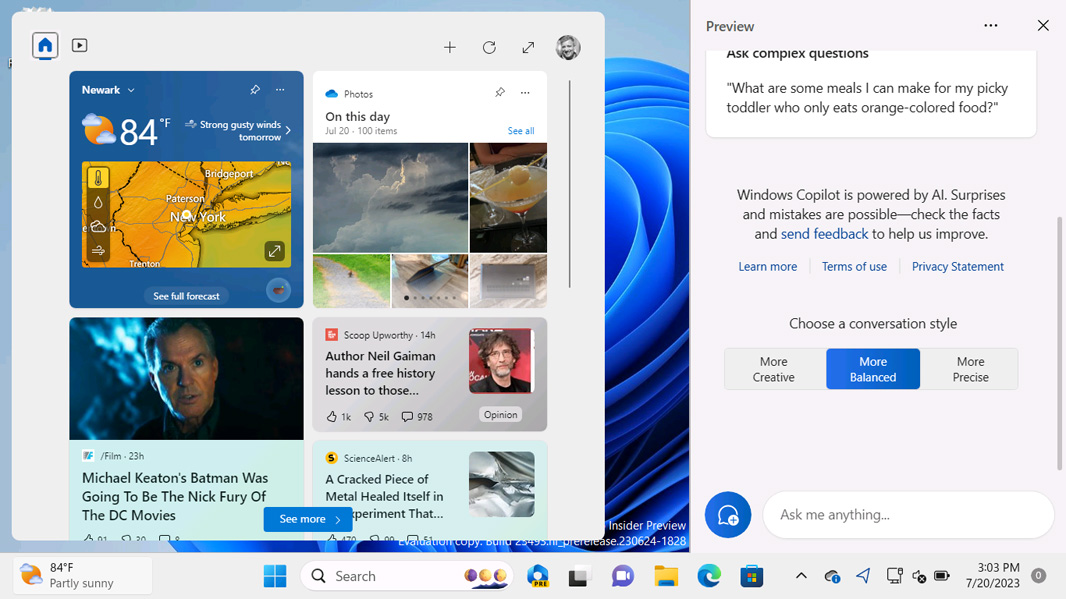
Task: Switch to the video Watch tab
Action: [80, 46]
